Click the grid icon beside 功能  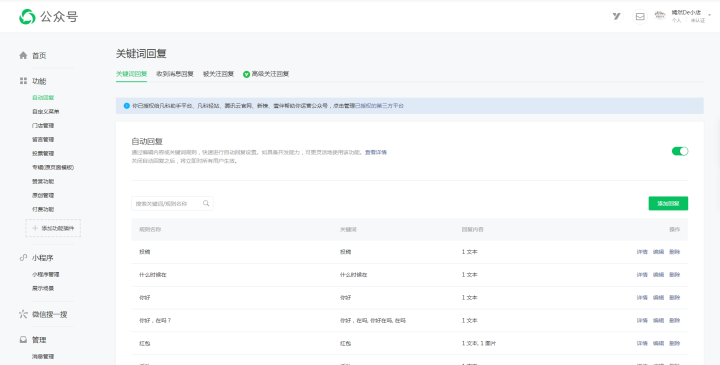click(x=23, y=81)
